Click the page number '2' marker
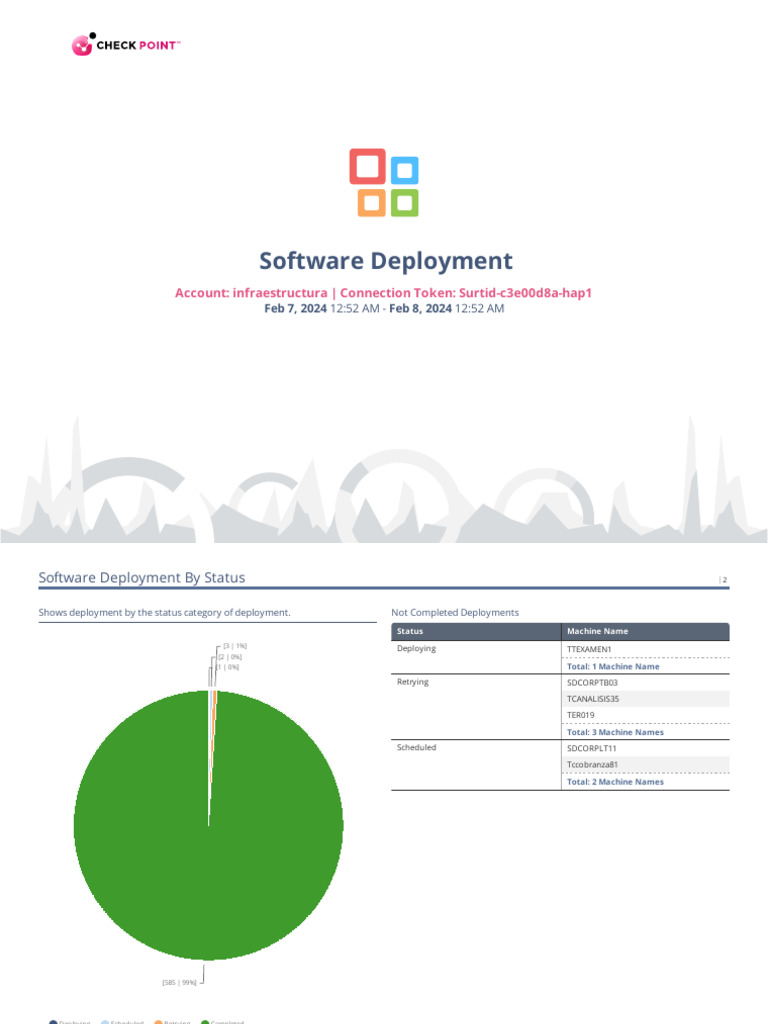This screenshot has width=768, height=1024. (x=724, y=580)
